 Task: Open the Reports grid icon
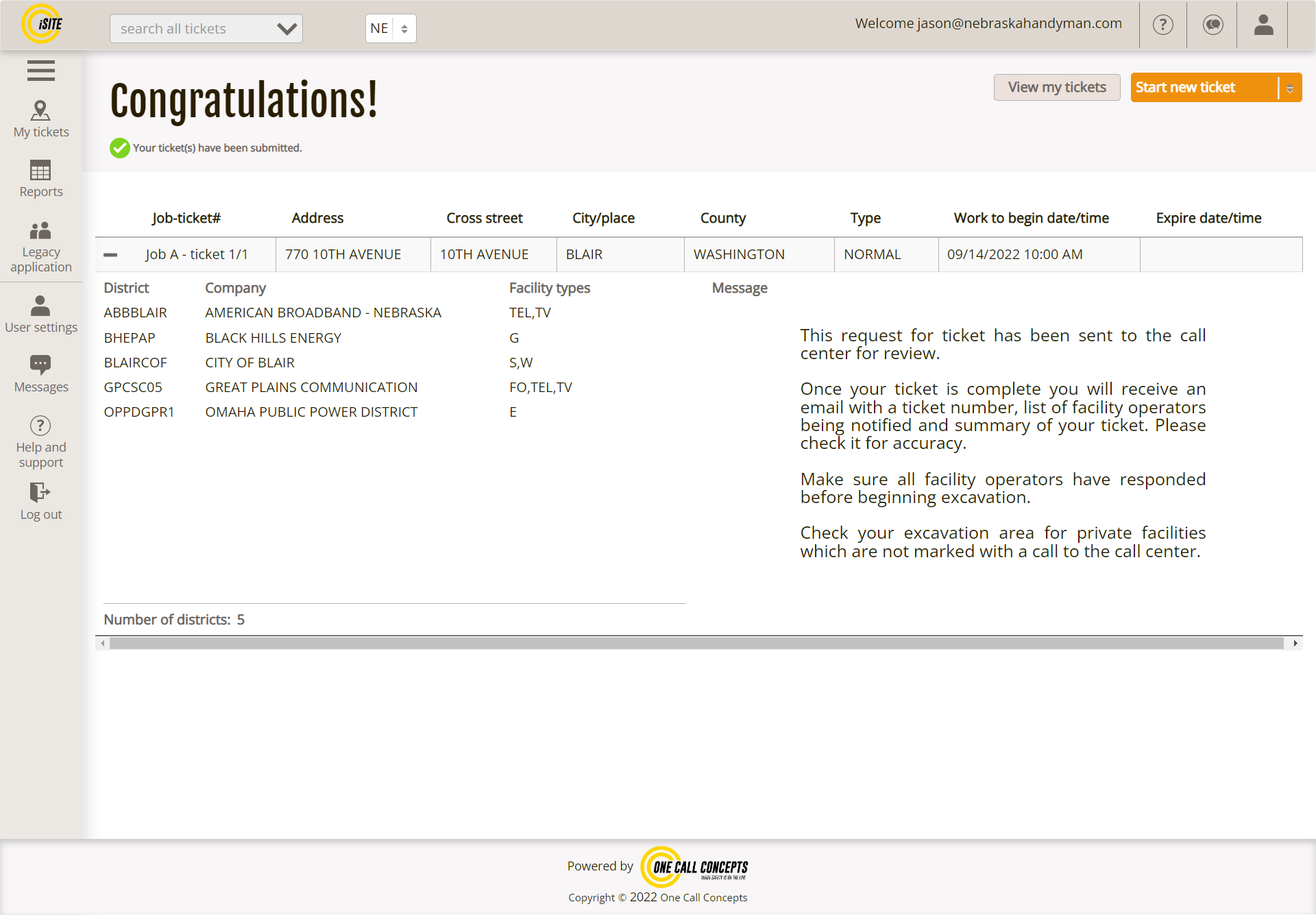pos(40,170)
